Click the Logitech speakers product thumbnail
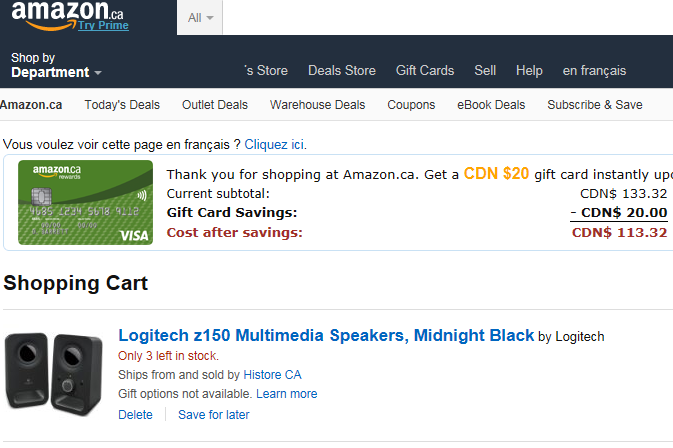The width and height of the screenshot is (673, 448). (53, 371)
